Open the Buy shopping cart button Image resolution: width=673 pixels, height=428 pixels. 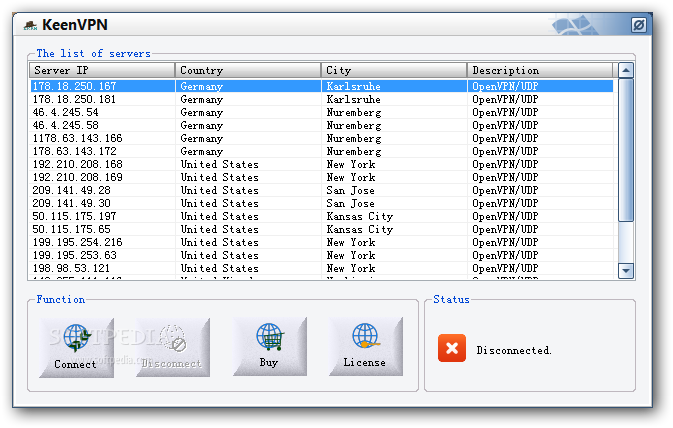pos(270,347)
